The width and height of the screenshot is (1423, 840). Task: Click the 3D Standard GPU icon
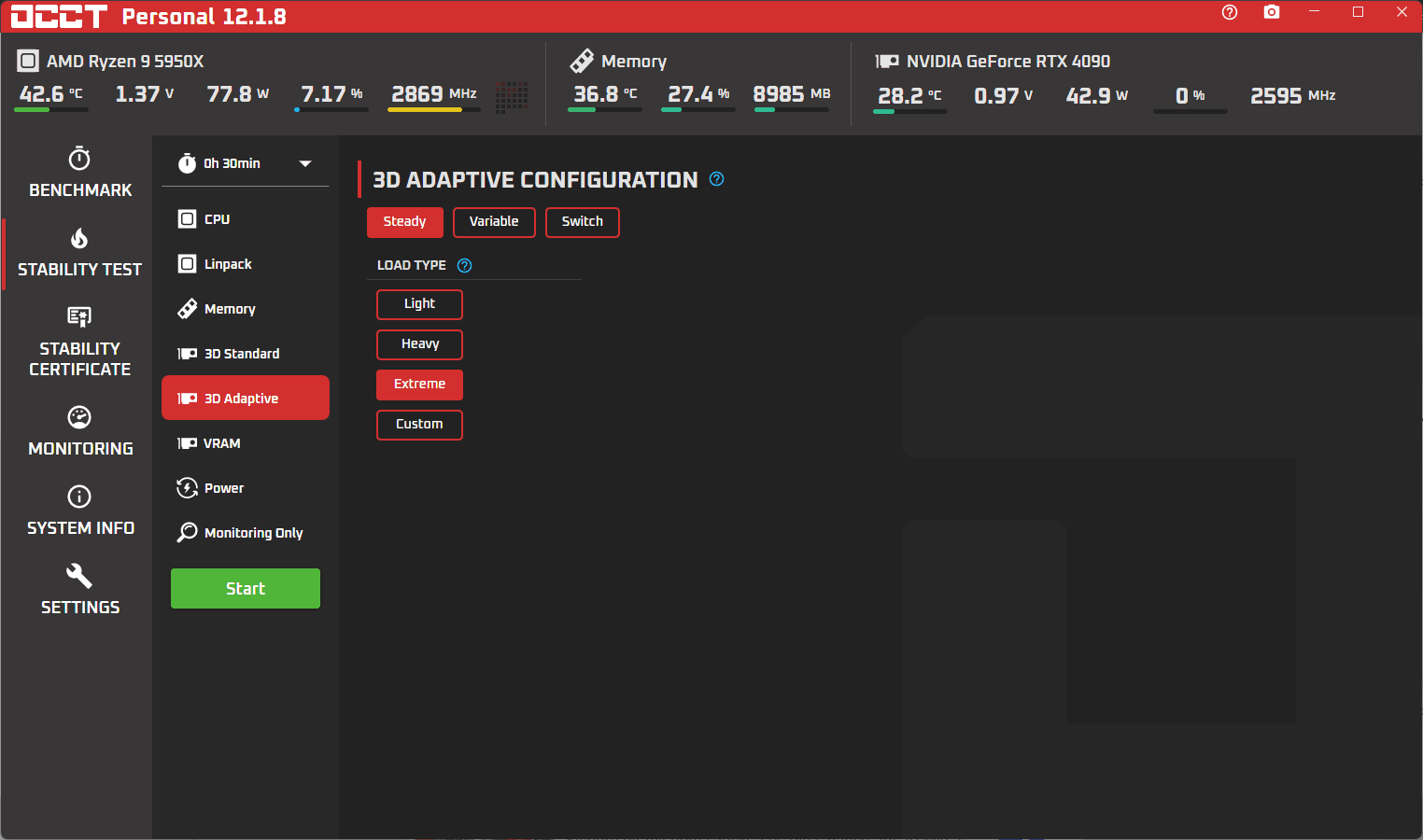tap(187, 354)
